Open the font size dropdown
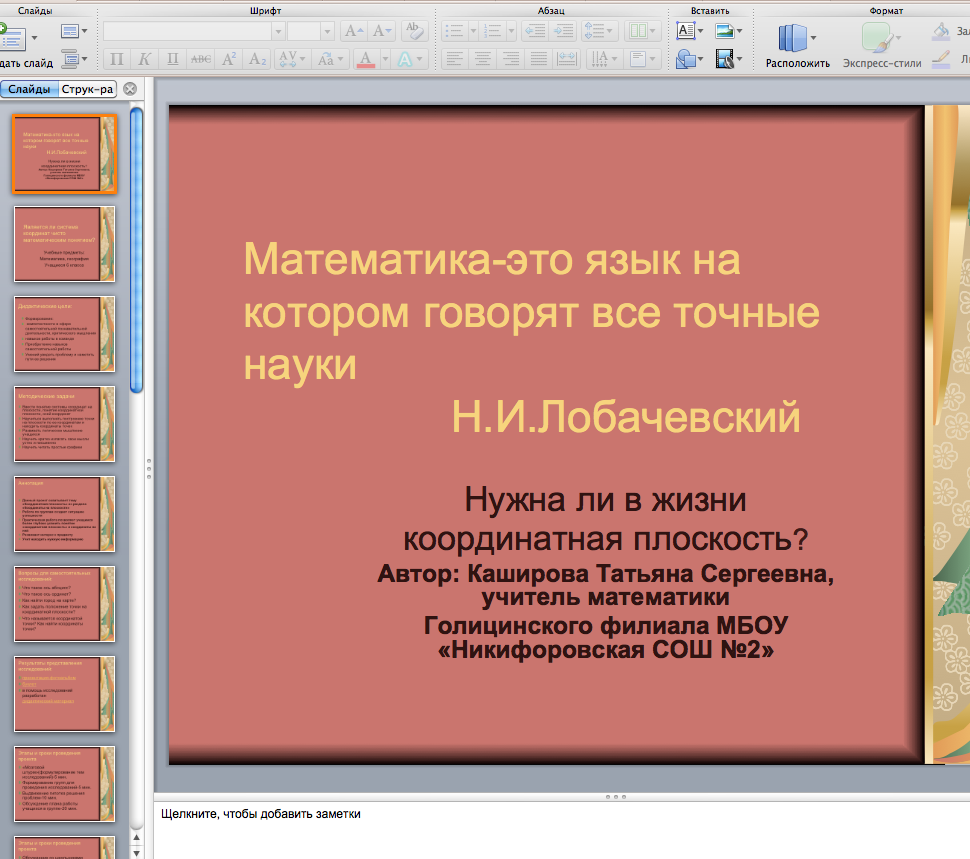 pyautogui.click(x=326, y=31)
